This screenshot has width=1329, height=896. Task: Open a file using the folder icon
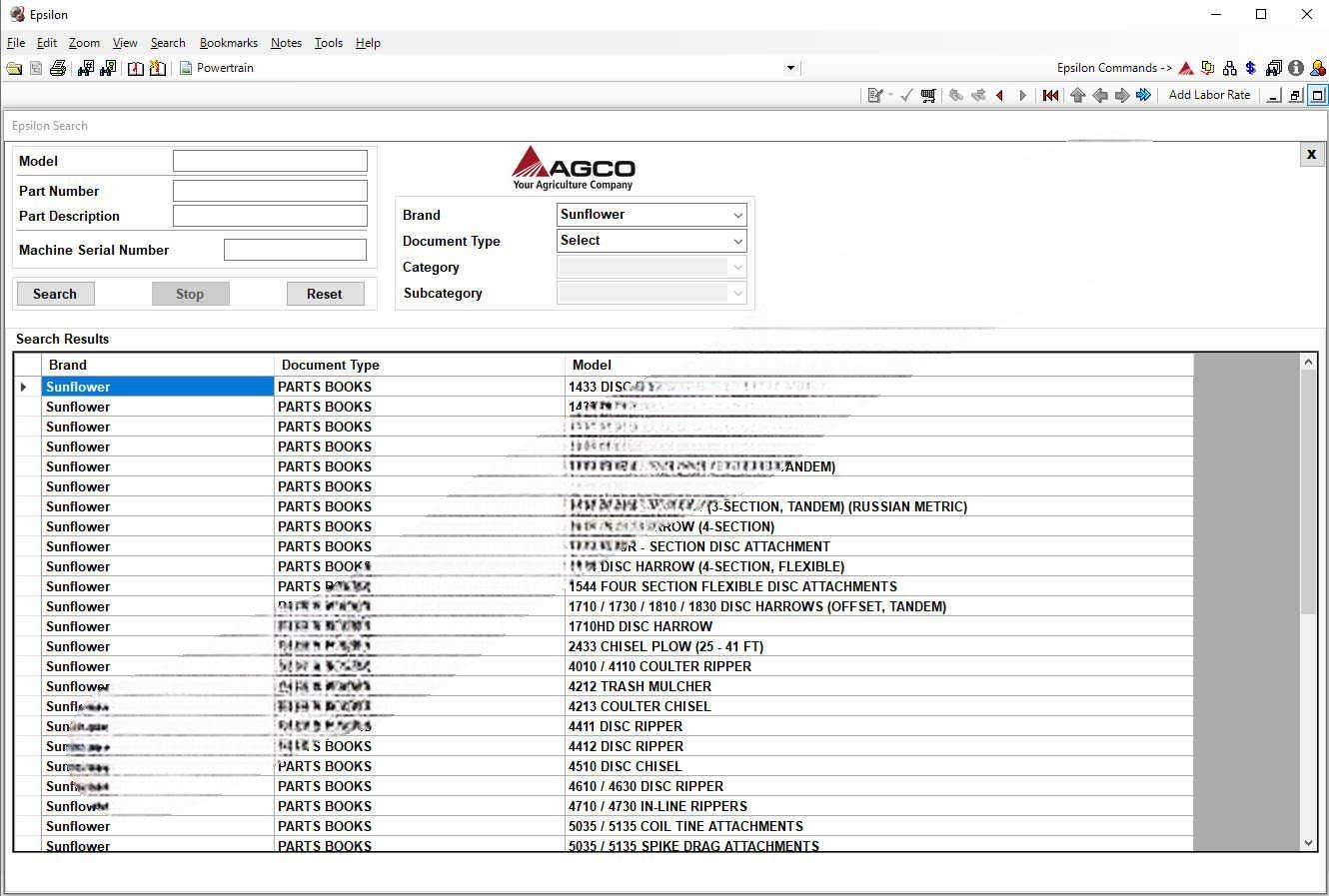tap(14, 68)
